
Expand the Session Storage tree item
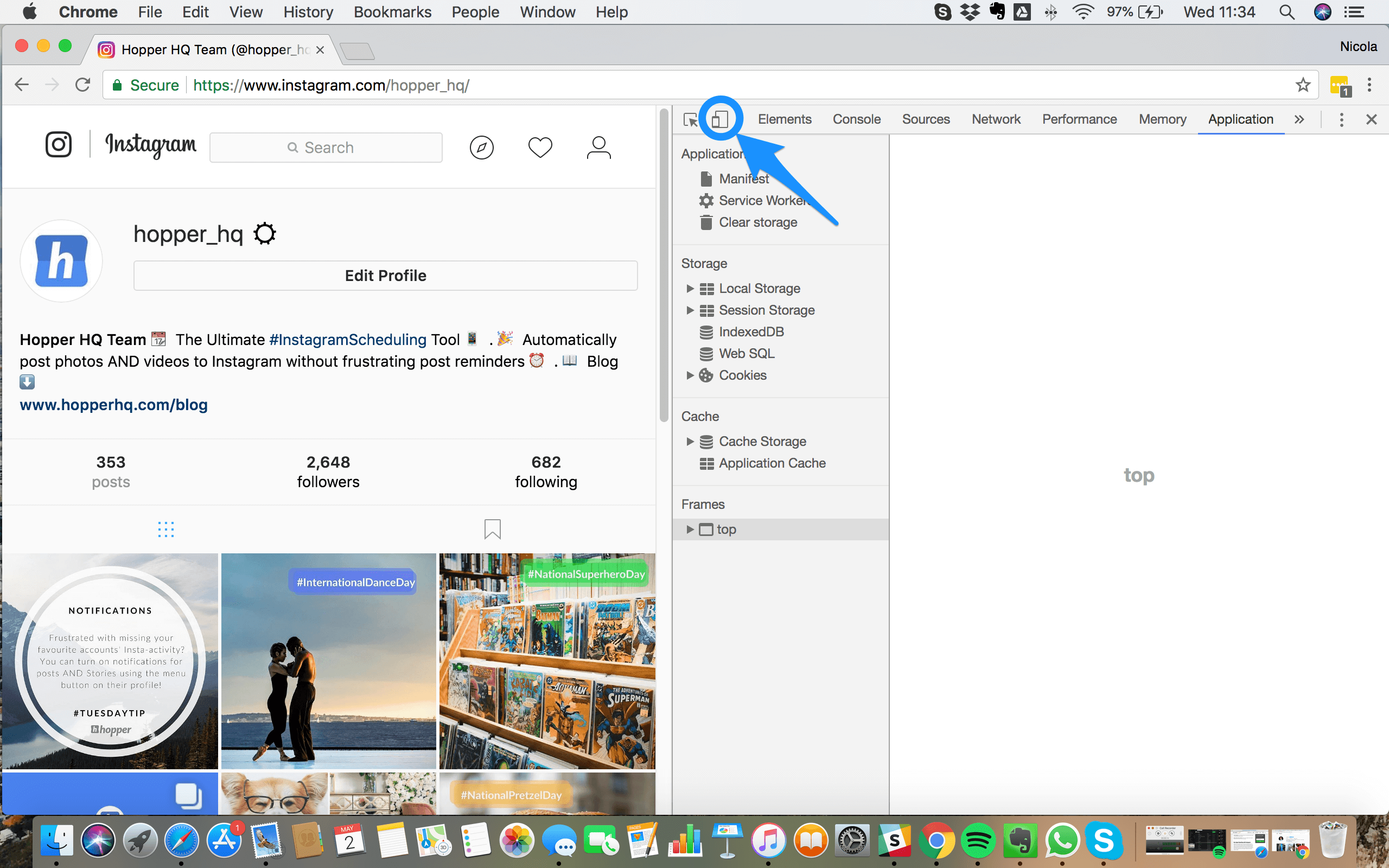click(690, 310)
